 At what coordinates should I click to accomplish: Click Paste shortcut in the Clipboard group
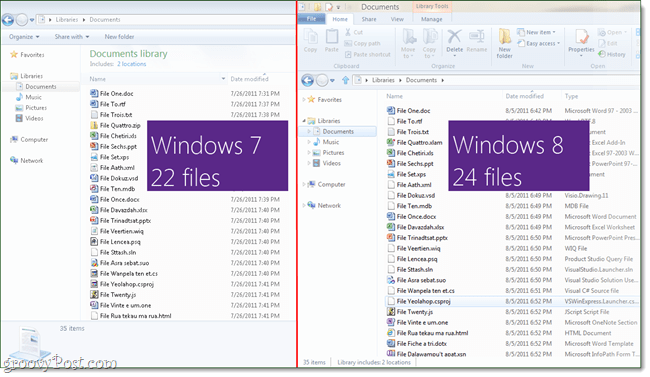(x=368, y=54)
